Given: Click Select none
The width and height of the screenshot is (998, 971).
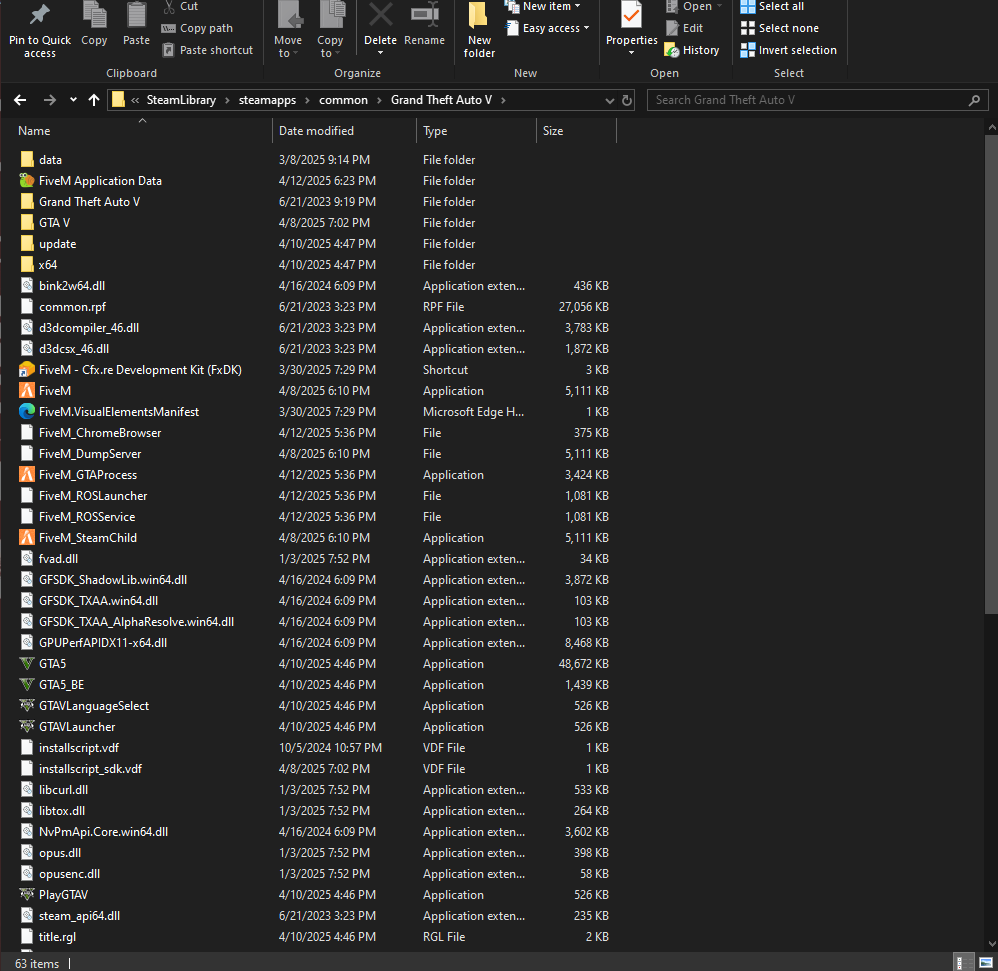Looking at the screenshot, I should click(780, 28).
